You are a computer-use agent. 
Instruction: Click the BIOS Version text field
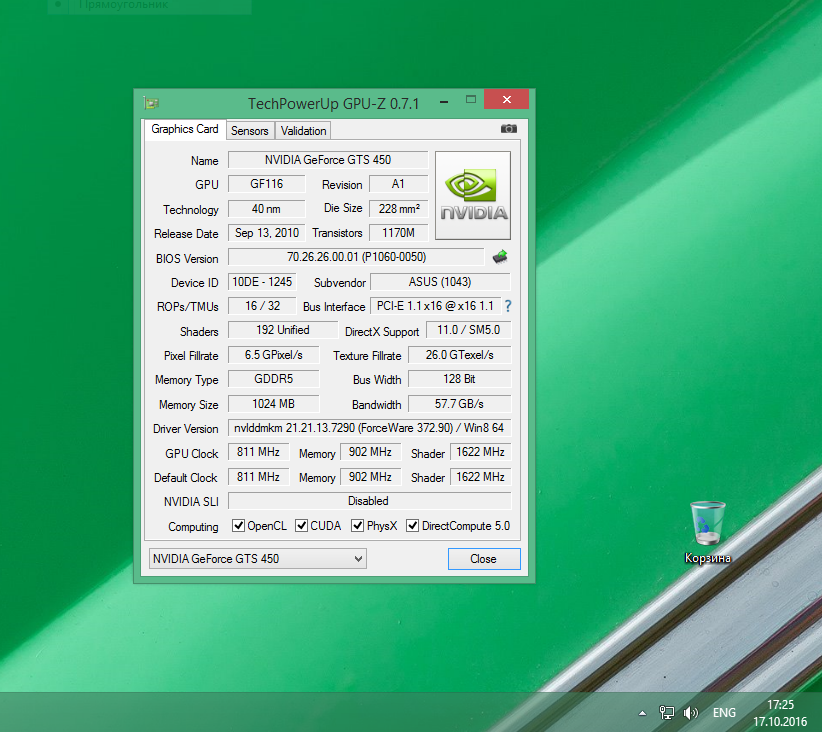pyautogui.click(x=356, y=258)
